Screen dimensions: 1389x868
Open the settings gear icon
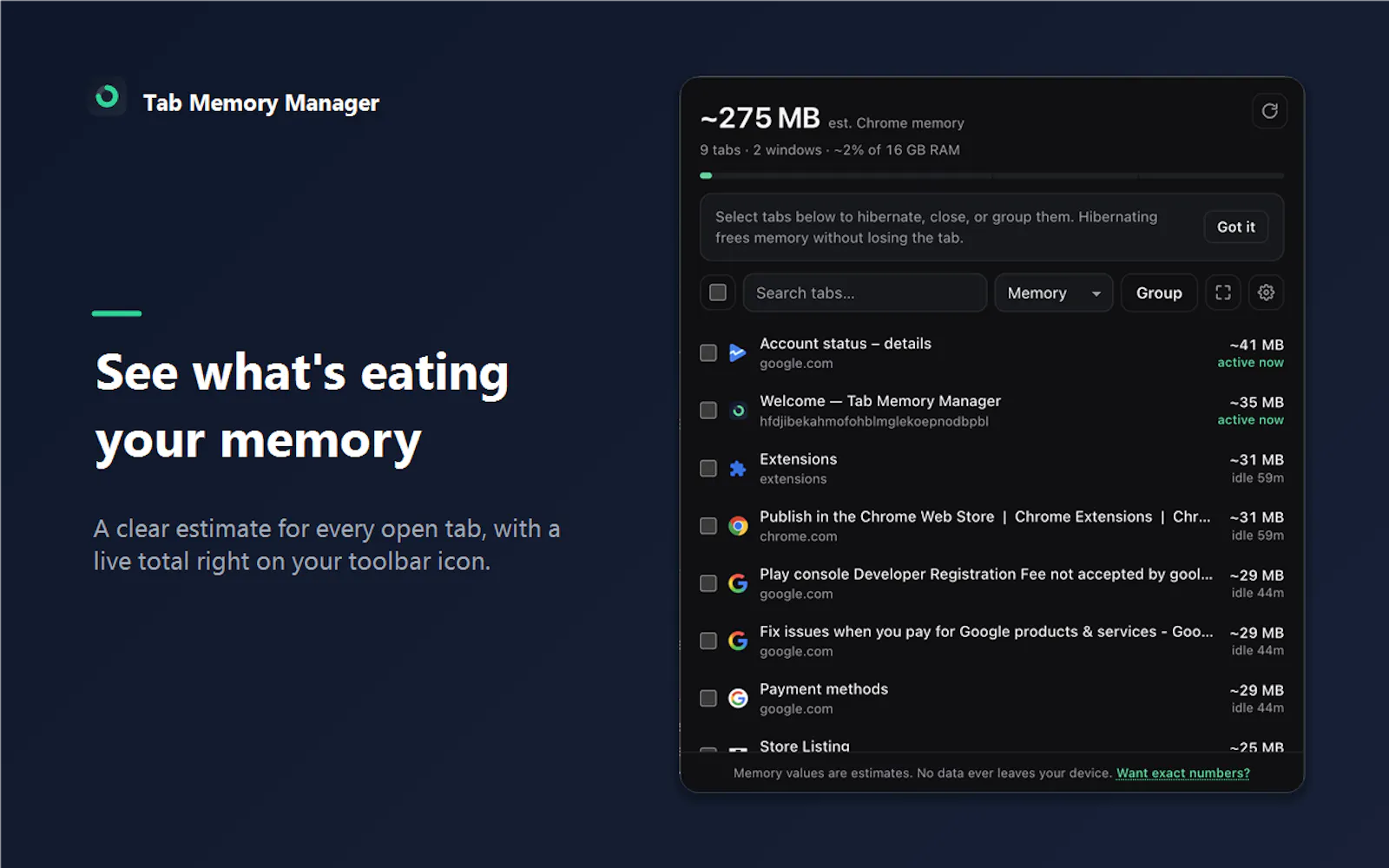[x=1266, y=293]
